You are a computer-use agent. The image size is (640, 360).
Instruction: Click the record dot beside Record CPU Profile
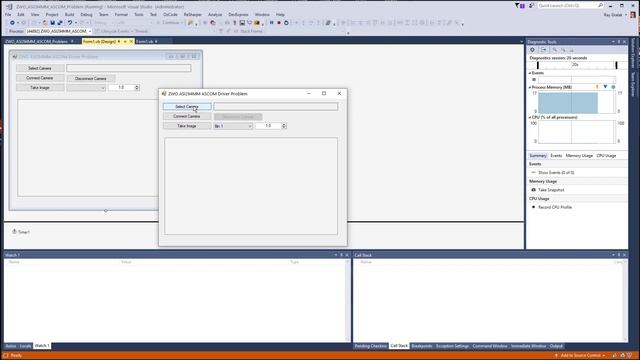533,207
